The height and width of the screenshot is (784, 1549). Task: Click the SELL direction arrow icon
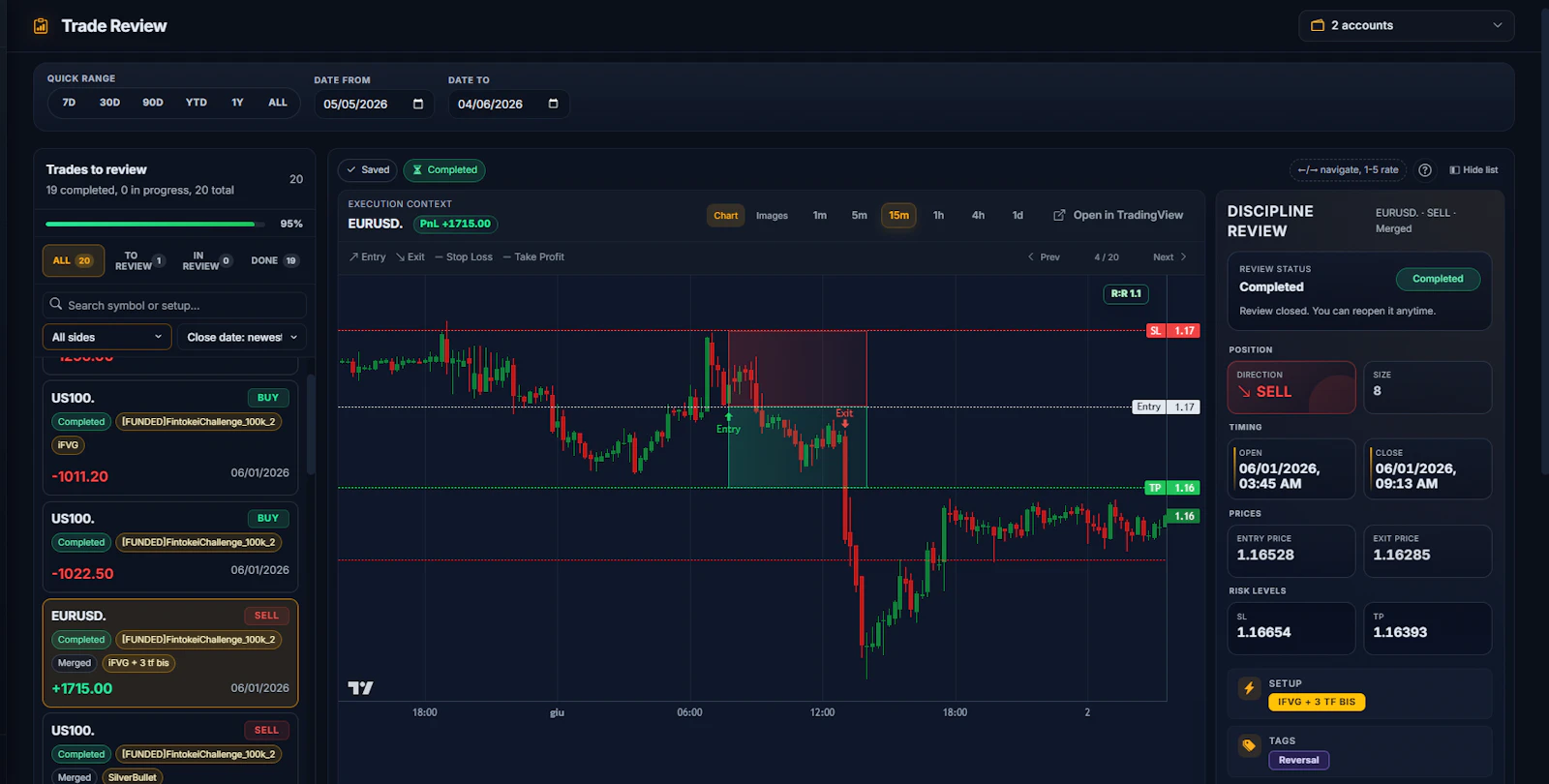click(x=1244, y=392)
